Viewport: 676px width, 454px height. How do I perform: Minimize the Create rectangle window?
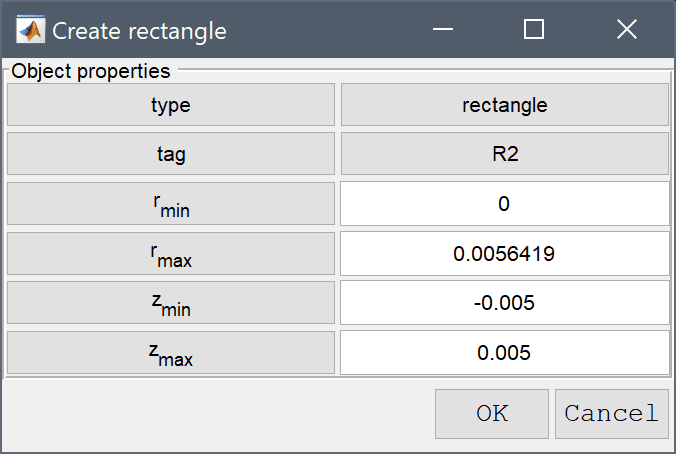click(443, 29)
